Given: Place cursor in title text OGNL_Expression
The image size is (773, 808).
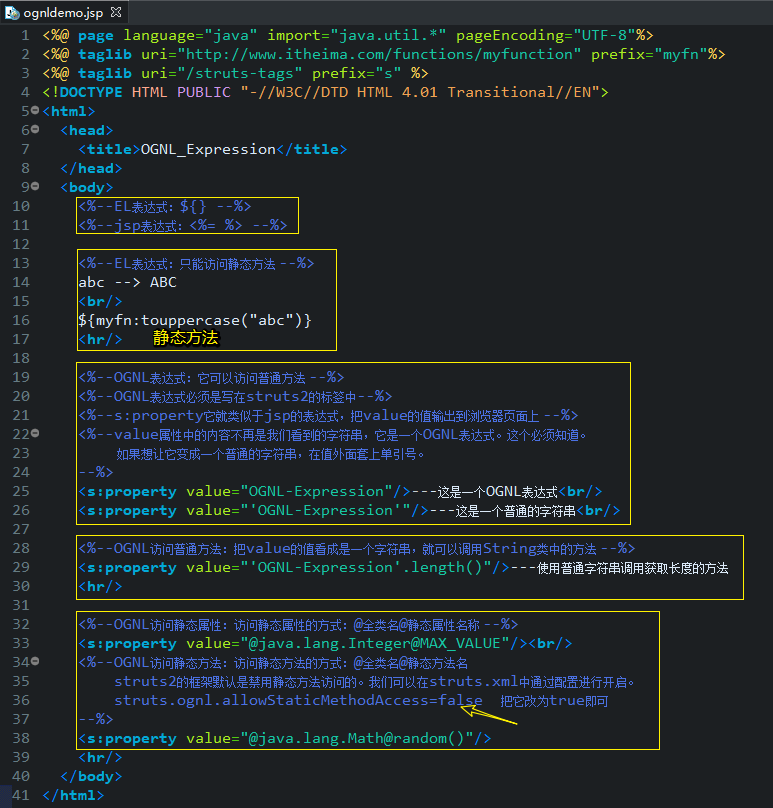Looking at the screenshot, I should pyautogui.click(x=208, y=149).
